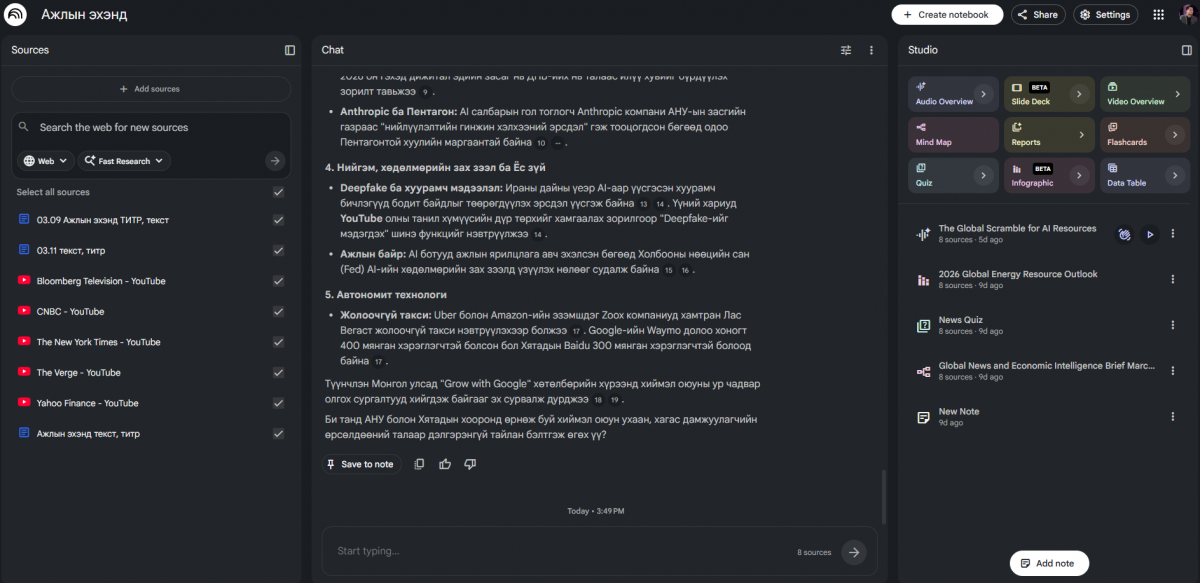The image size is (1200, 583).
Task: Give thumbs down to response
Action: tap(470, 464)
